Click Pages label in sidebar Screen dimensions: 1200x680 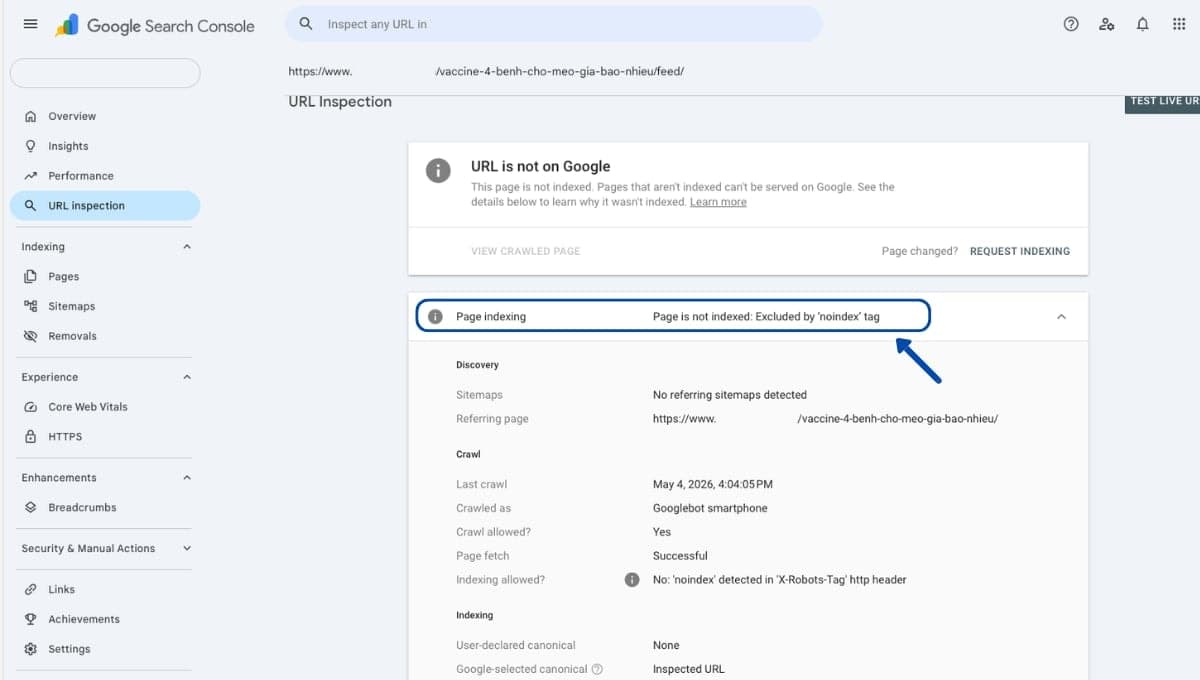pos(64,276)
